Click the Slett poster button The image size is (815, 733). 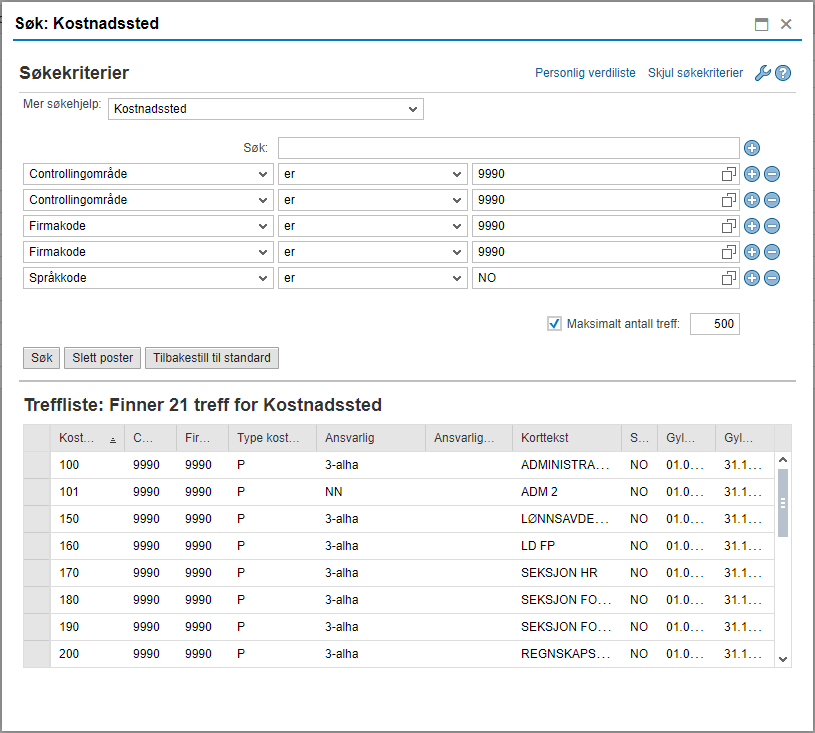click(102, 358)
